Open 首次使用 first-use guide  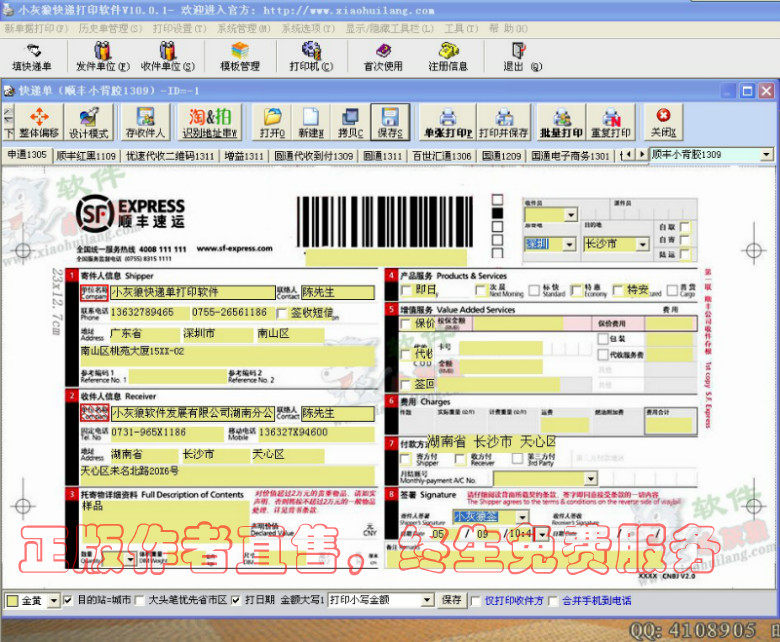pyautogui.click(x=383, y=57)
